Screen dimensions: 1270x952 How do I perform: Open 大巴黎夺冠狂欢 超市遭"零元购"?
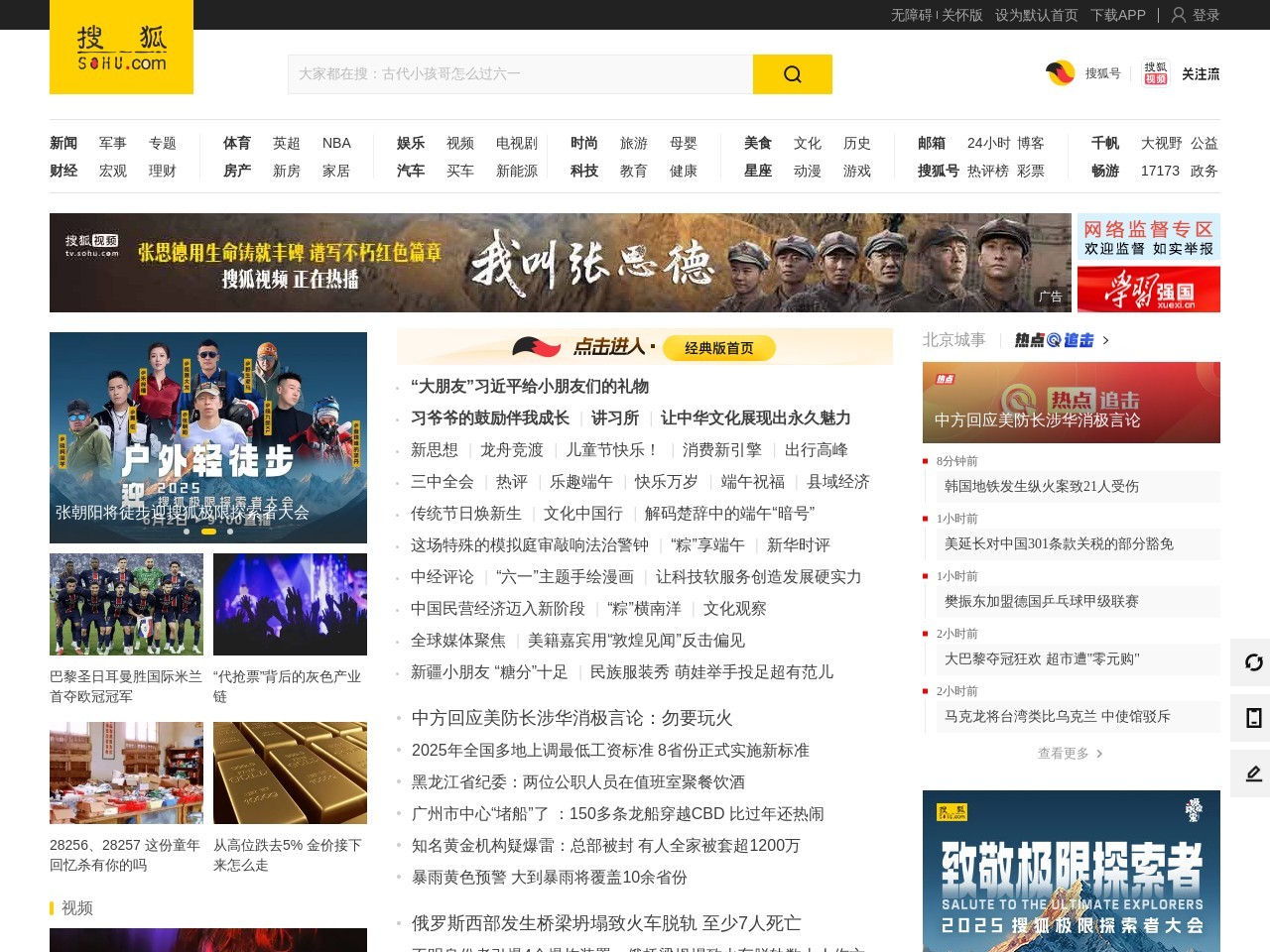(x=1042, y=659)
